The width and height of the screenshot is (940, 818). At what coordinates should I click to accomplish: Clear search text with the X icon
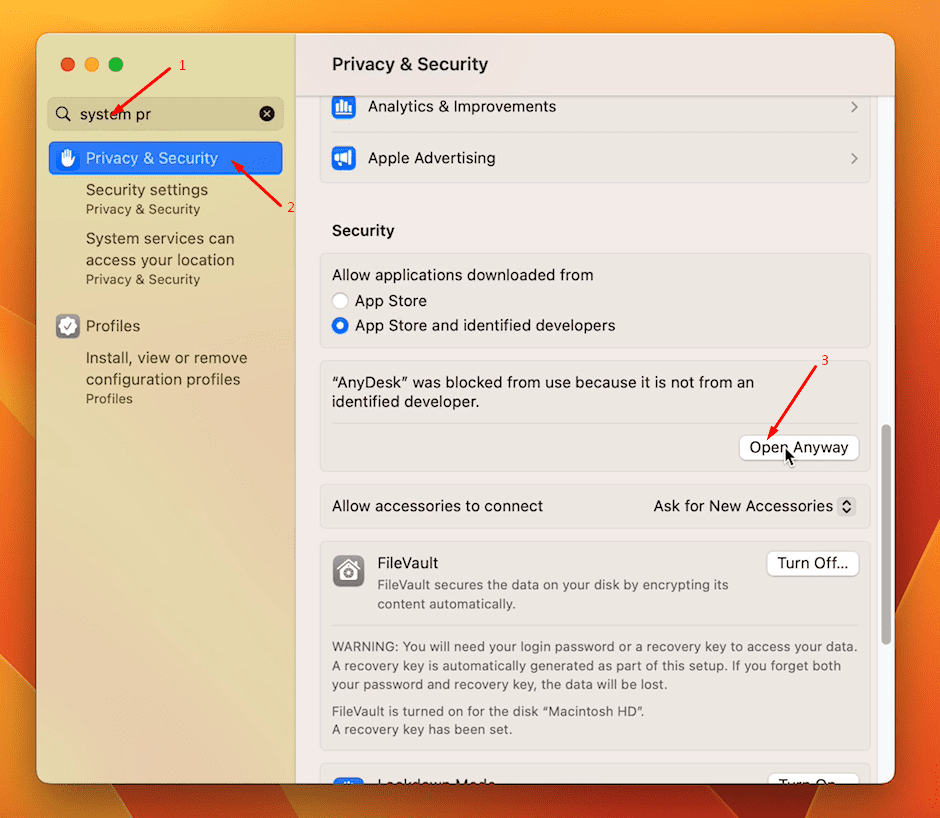pos(267,114)
